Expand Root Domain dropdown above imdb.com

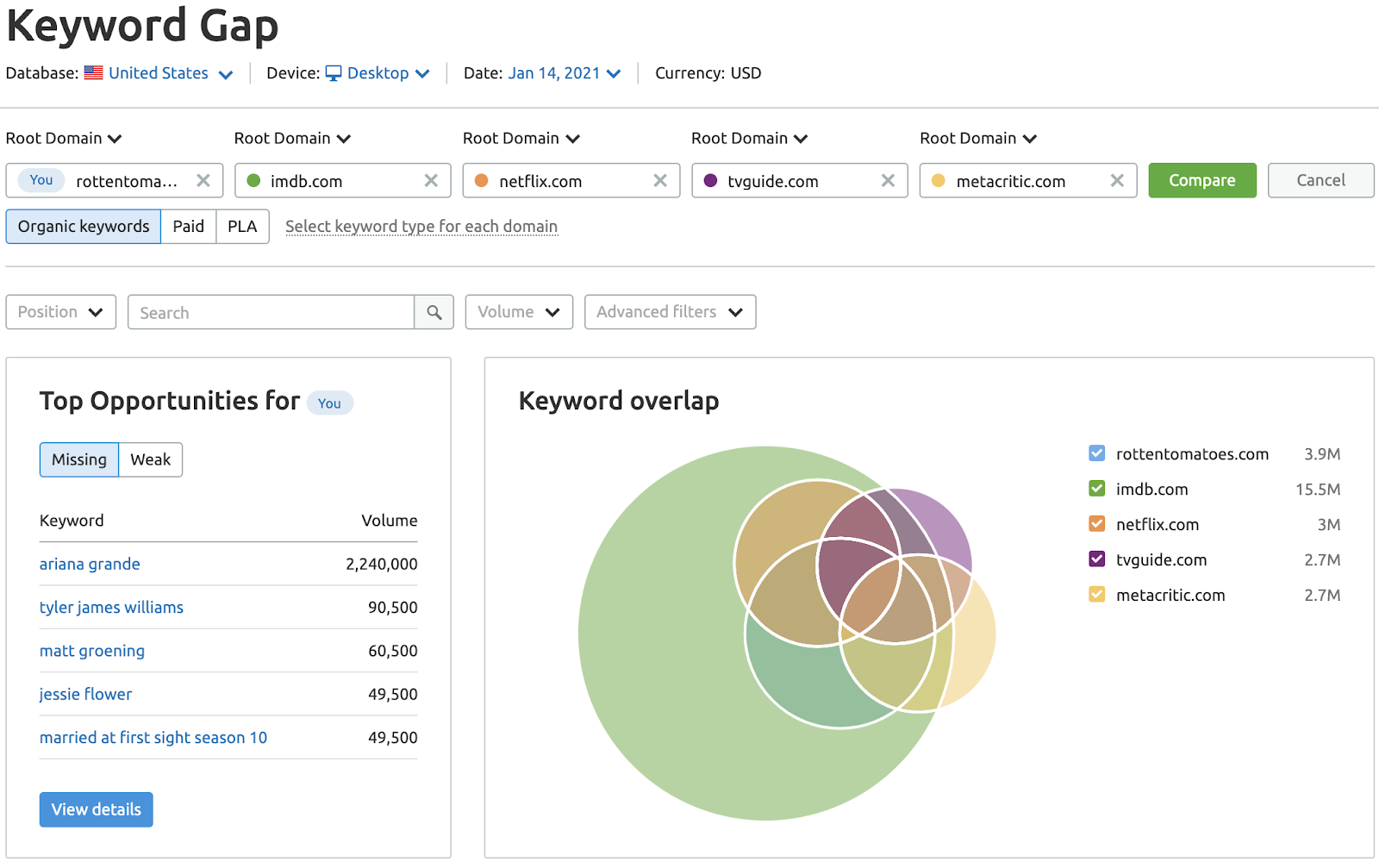pyautogui.click(x=292, y=138)
